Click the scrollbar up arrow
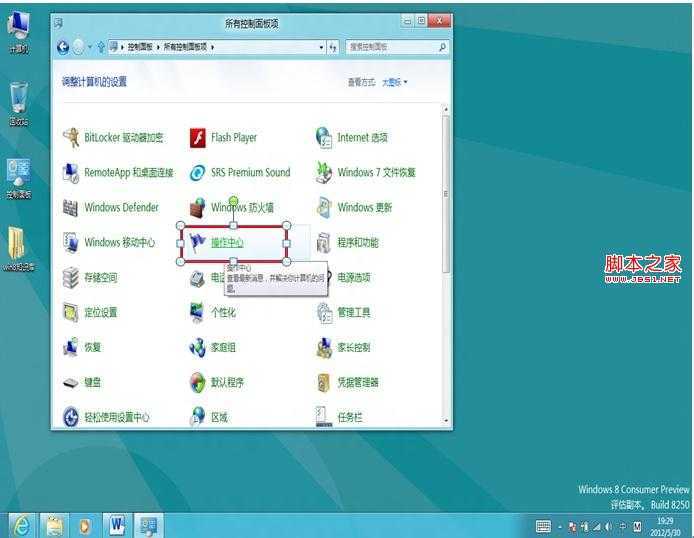This screenshot has height=538, width=694. 446,109
